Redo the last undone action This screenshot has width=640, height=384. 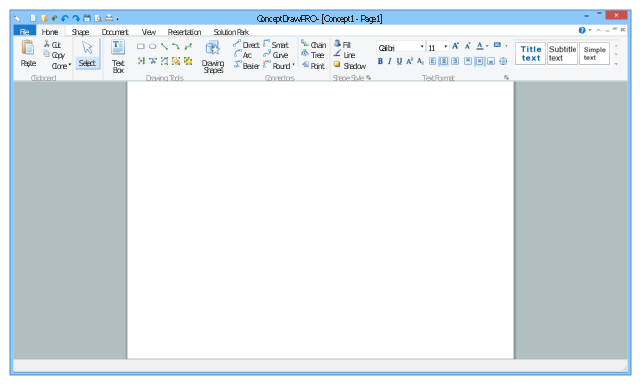coord(76,18)
